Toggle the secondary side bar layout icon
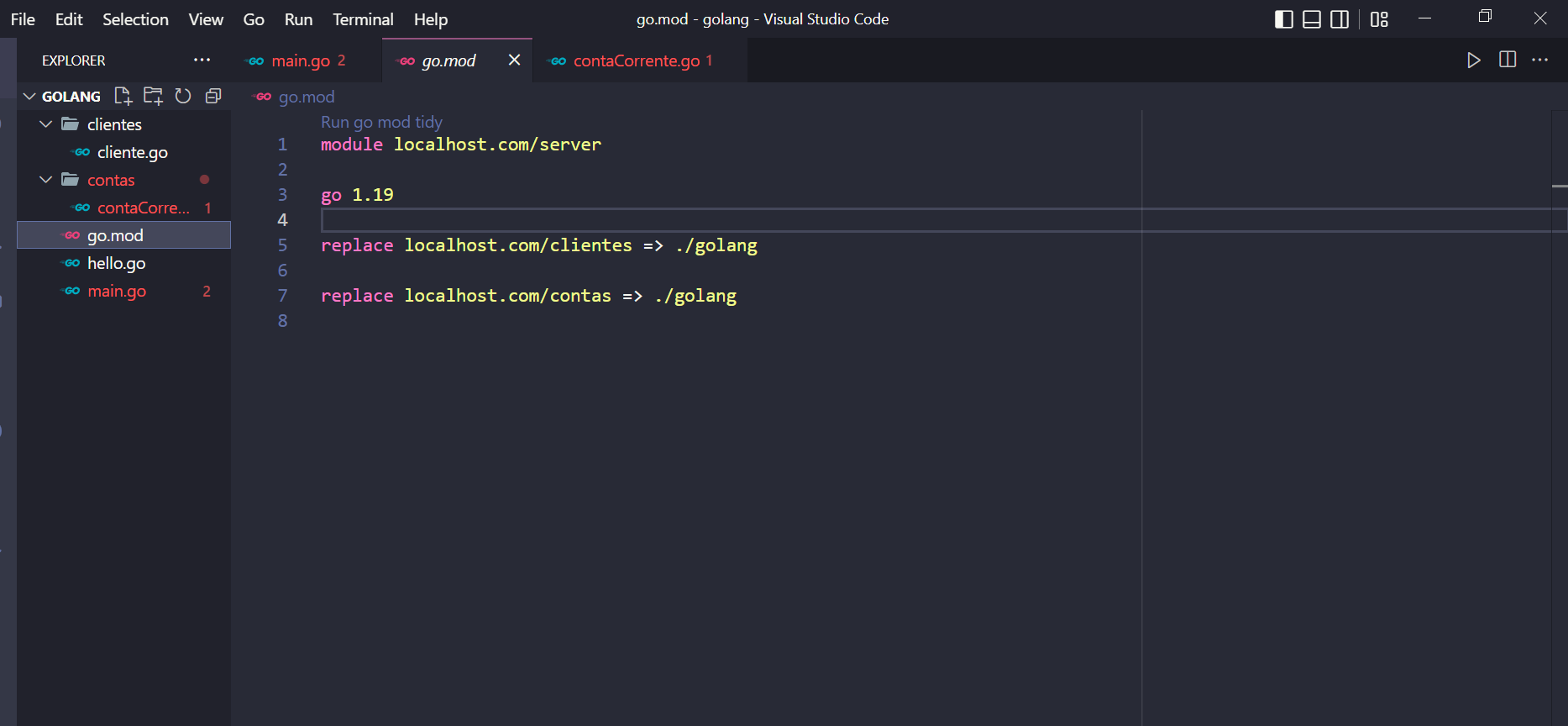1568x726 pixels. [x=1340, y=18]
